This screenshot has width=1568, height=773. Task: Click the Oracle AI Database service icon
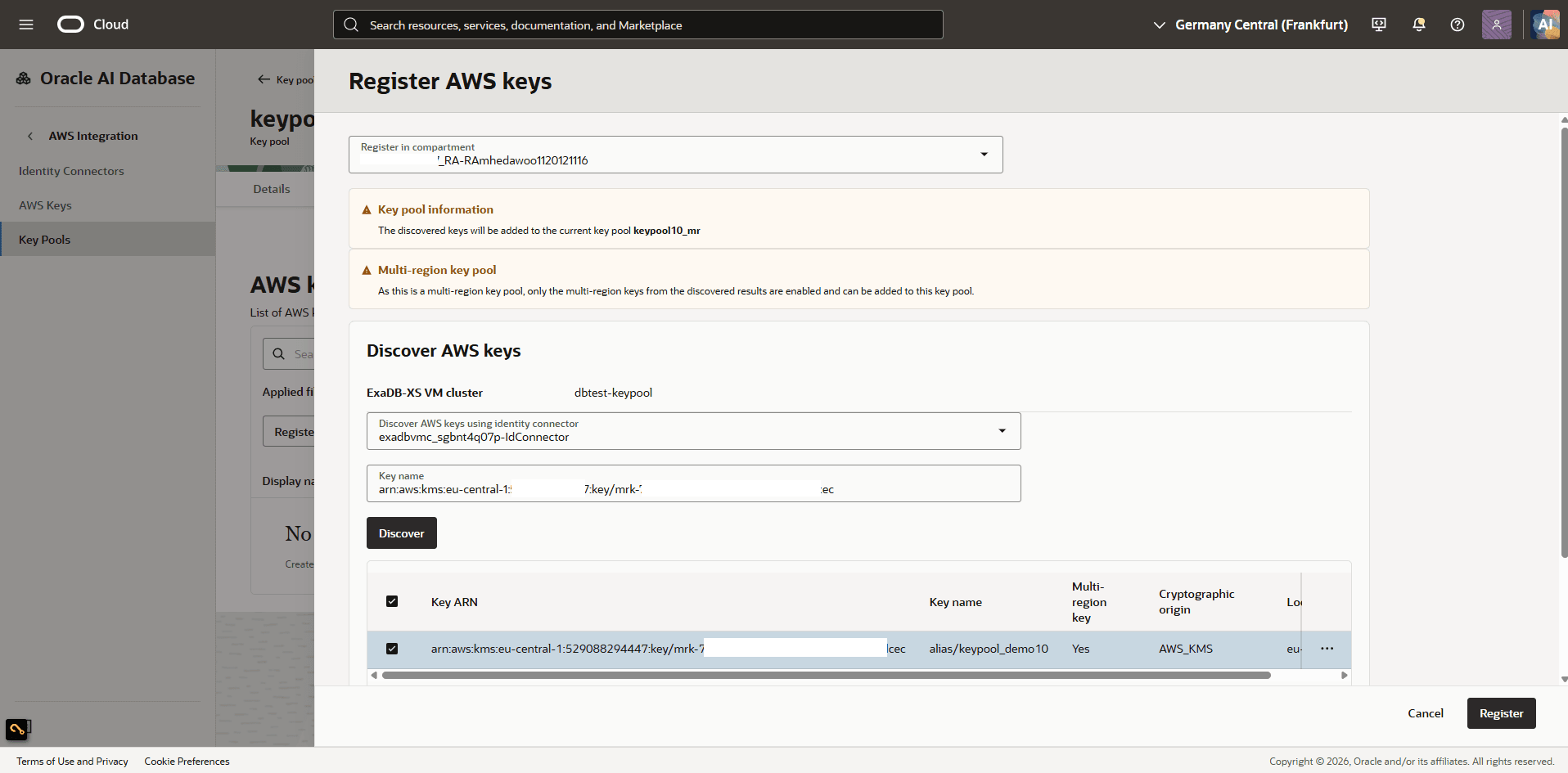pos(24,79)
